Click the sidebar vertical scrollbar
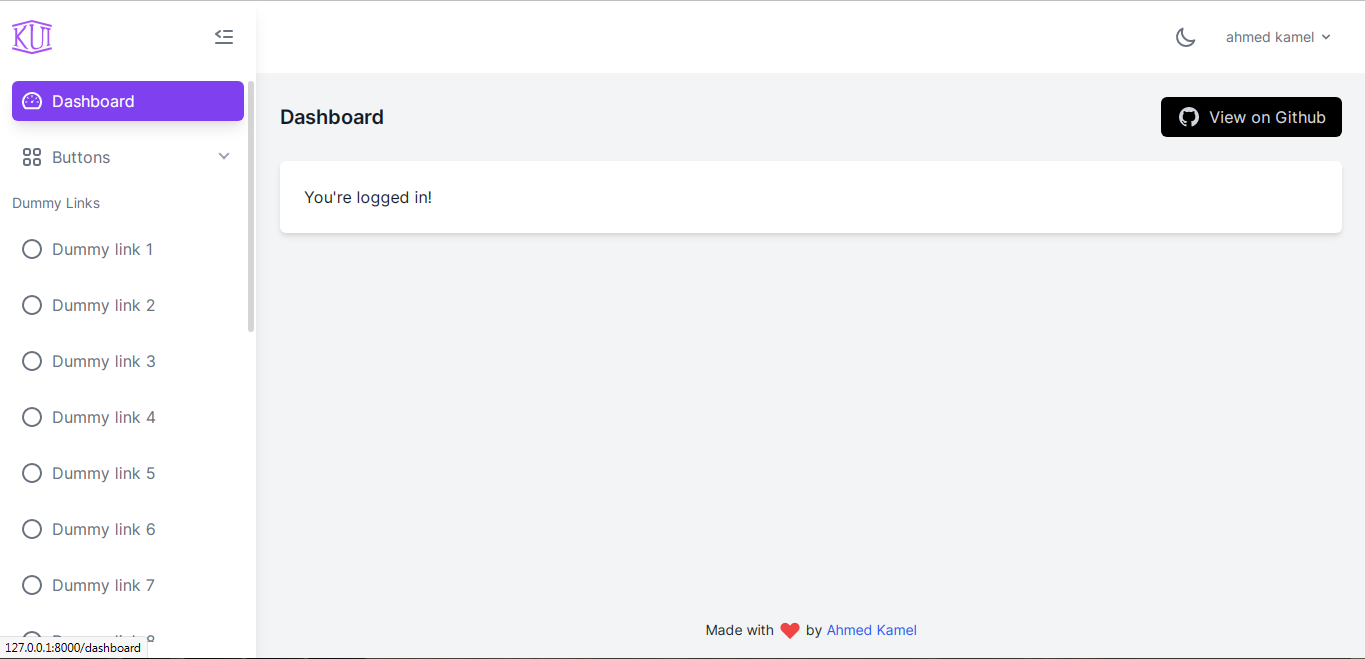This screenshot has height=659, width=1365. [251, 206]
